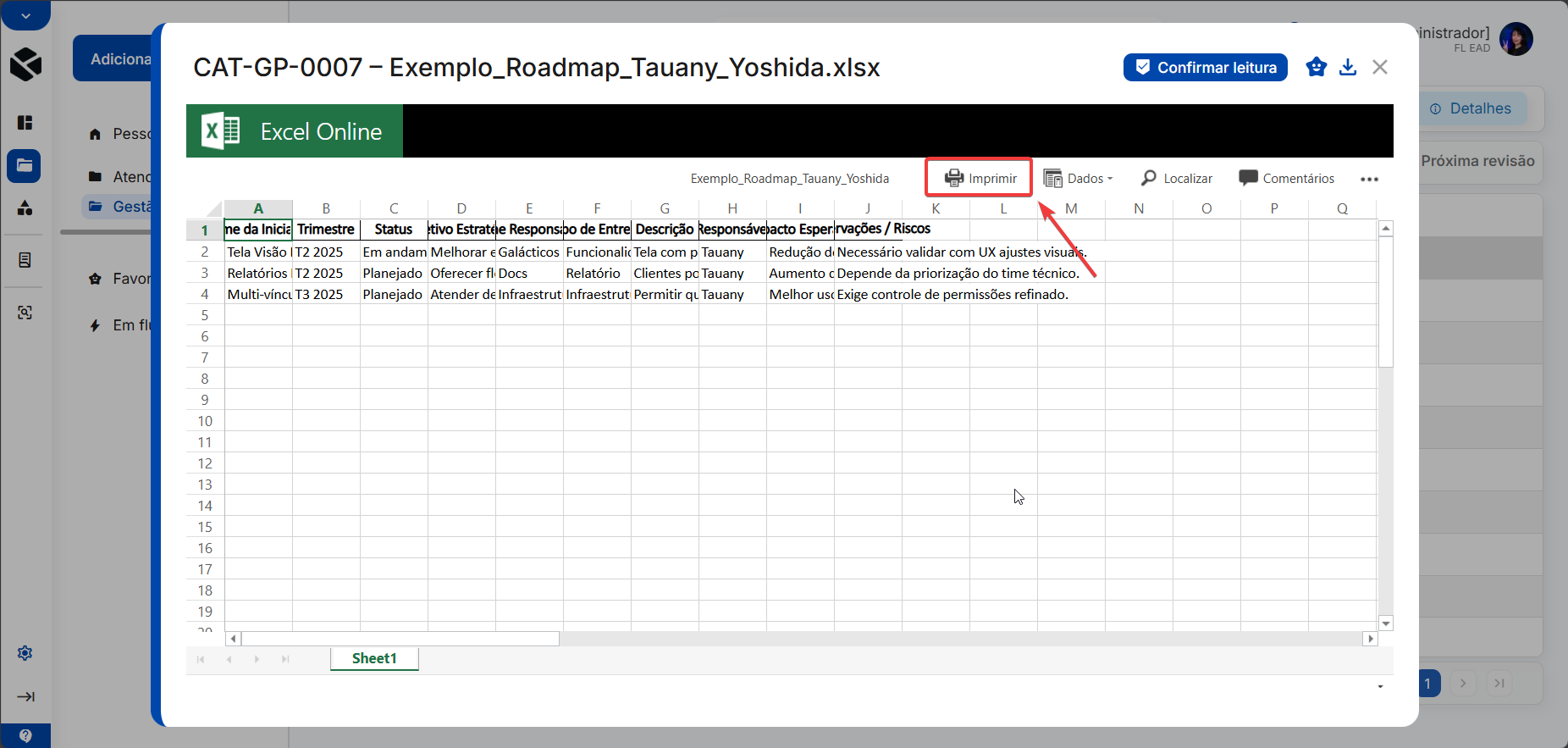Click vertical scrollbar up arrow
Viewport: 1568px width, 748px height.
click(1386, 228)
